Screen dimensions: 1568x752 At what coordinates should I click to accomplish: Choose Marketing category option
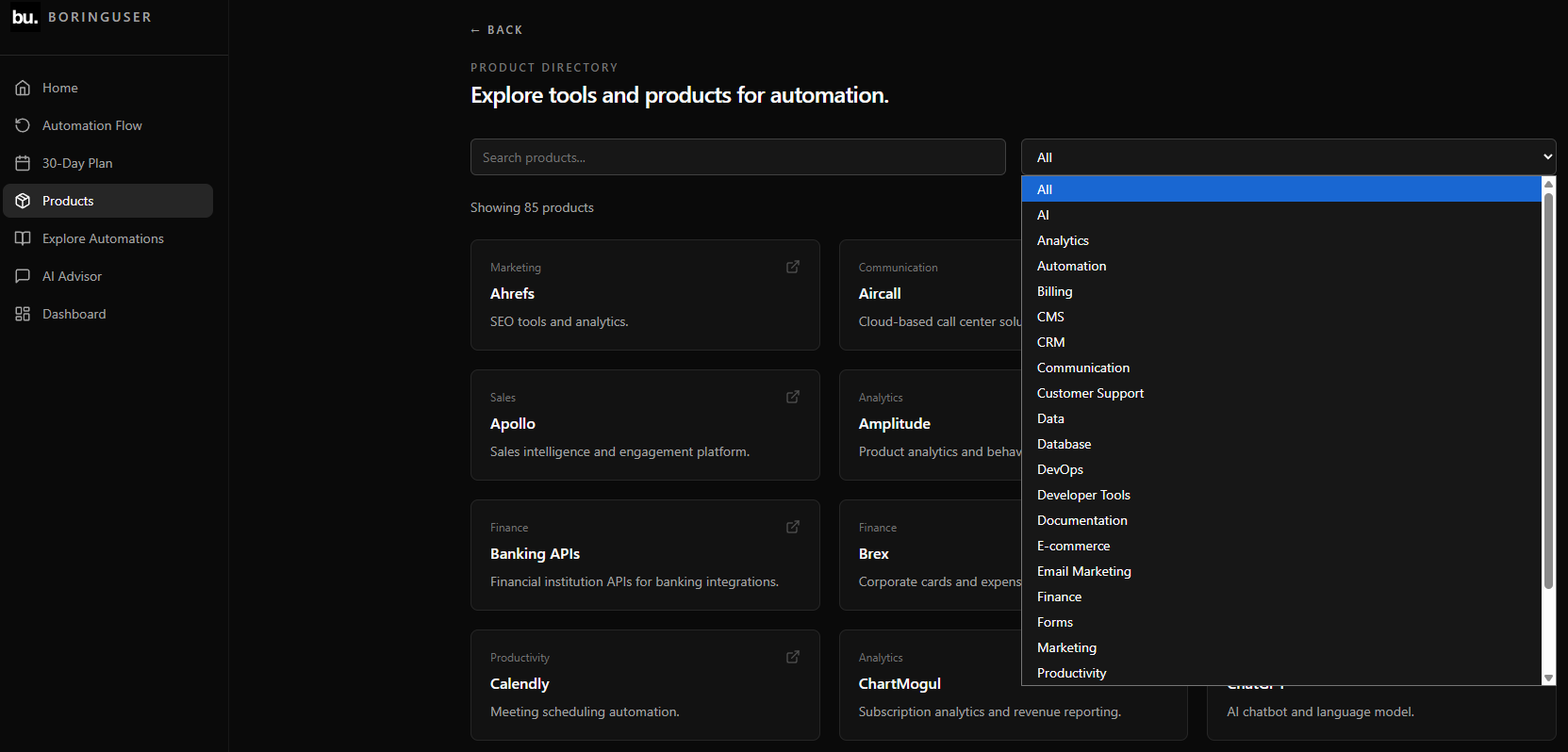click(x=1281, y=647)
